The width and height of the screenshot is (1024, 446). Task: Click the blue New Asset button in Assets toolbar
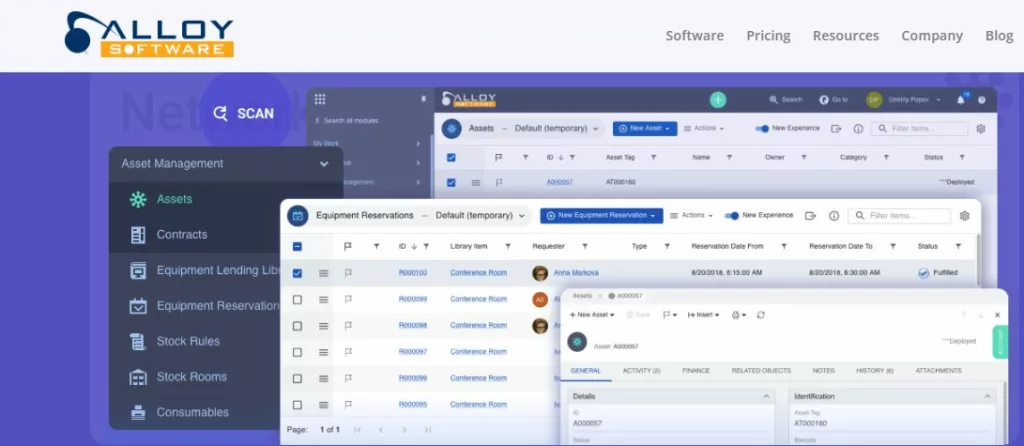(x=645, y=129)
